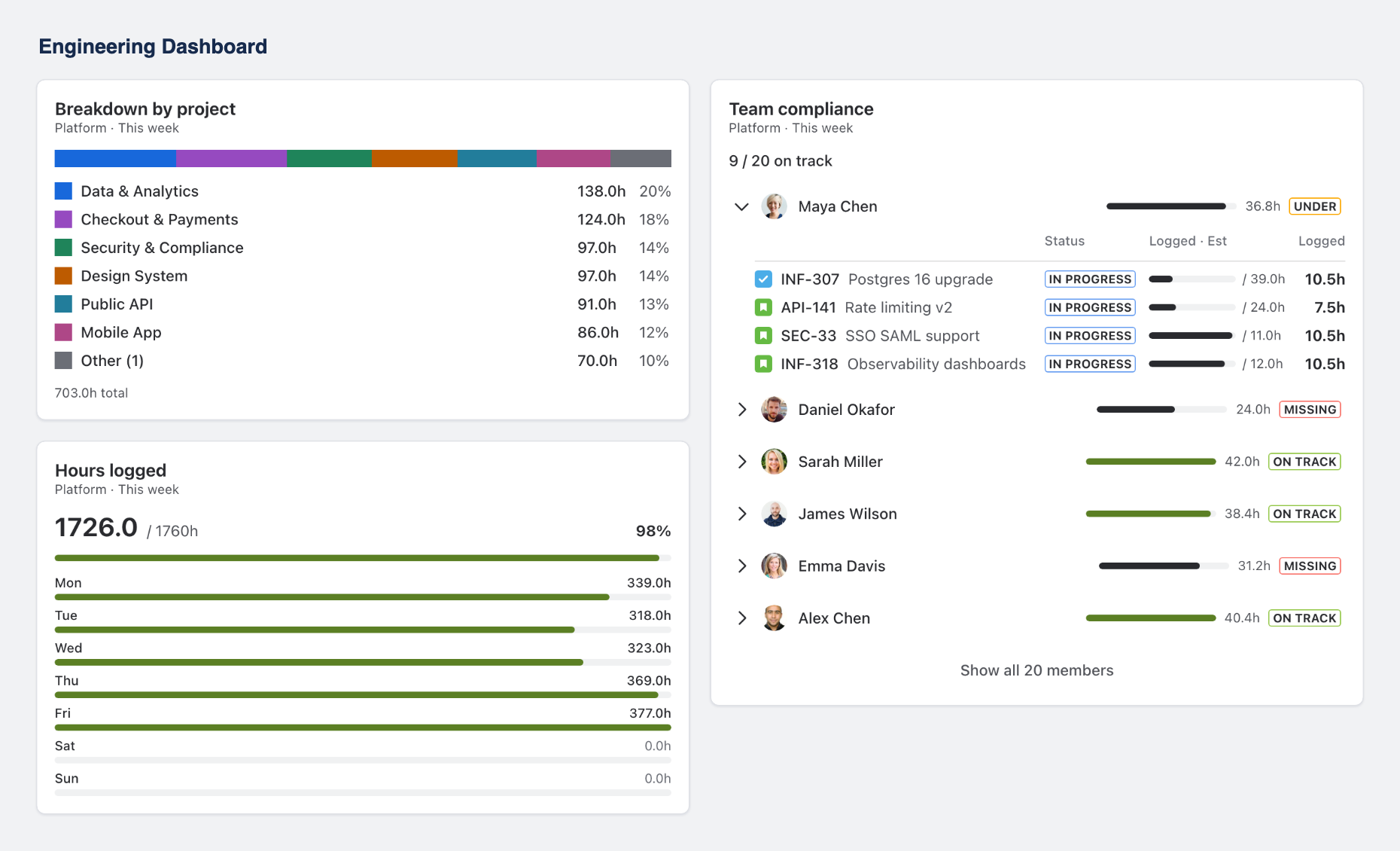Click the Team compliance card heading
Viewport: 1400px width, 851px height.
coord(801,109)
